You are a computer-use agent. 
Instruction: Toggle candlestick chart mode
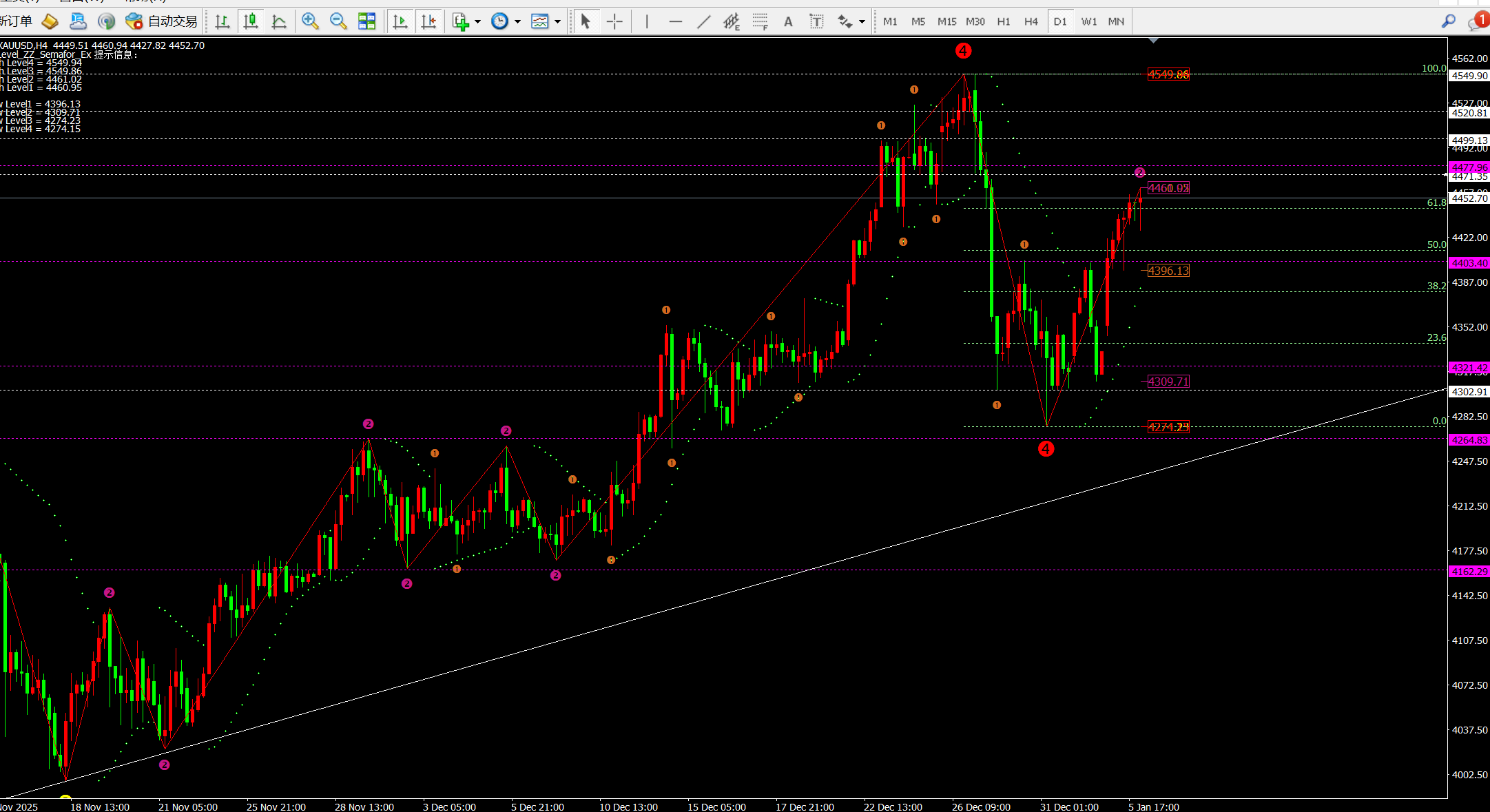click(251, 21)
